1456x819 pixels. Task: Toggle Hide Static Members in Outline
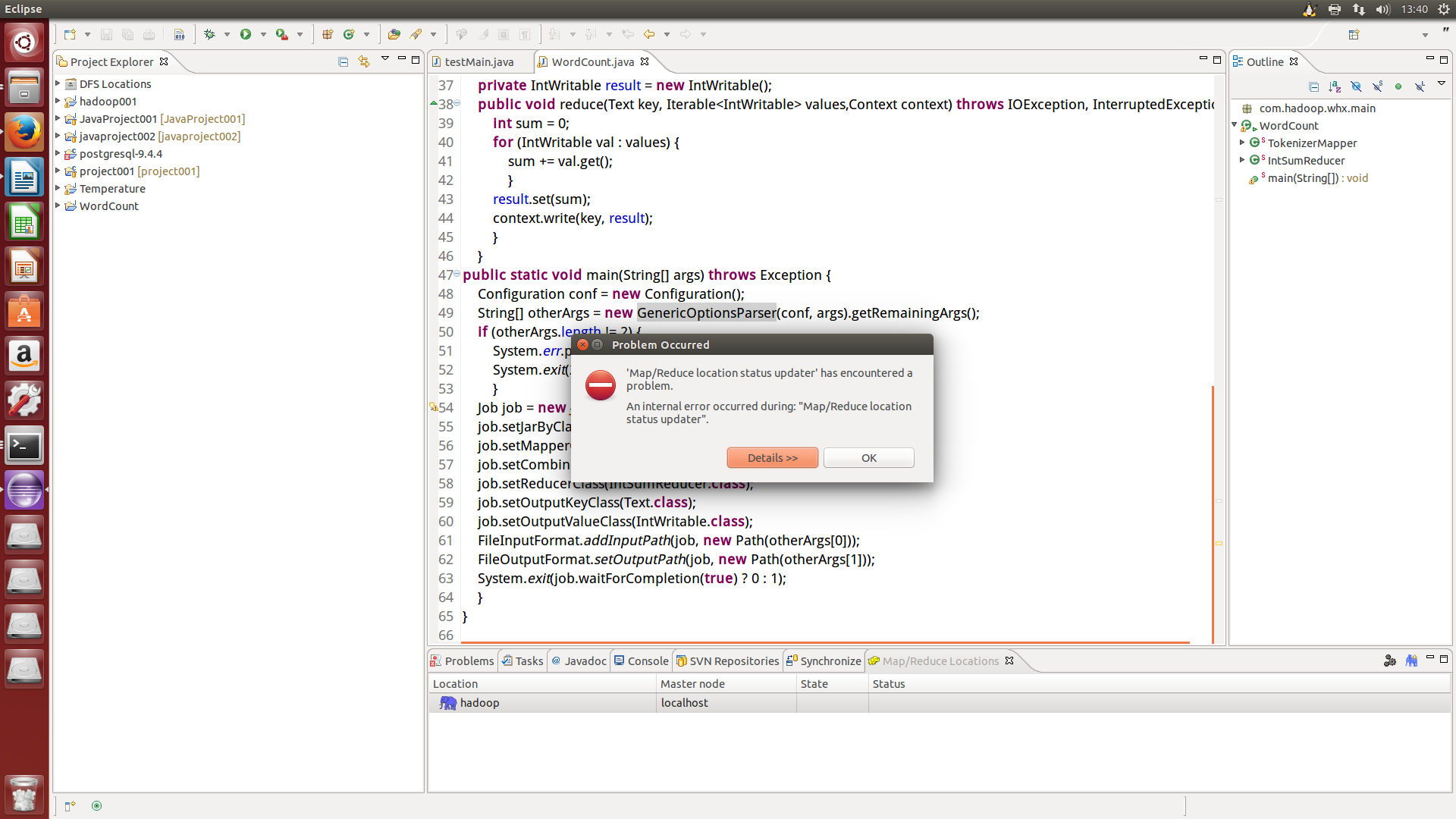click(1378, 86)
